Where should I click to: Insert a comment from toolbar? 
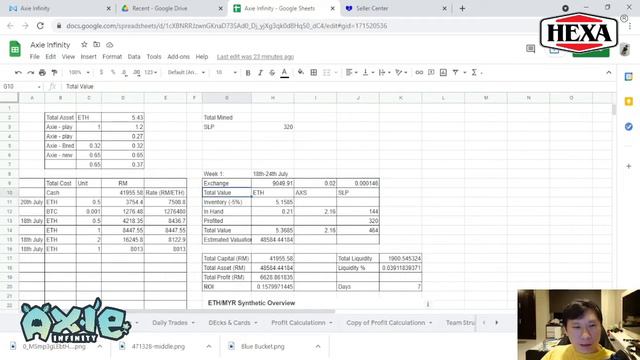(x=431, y=73)
